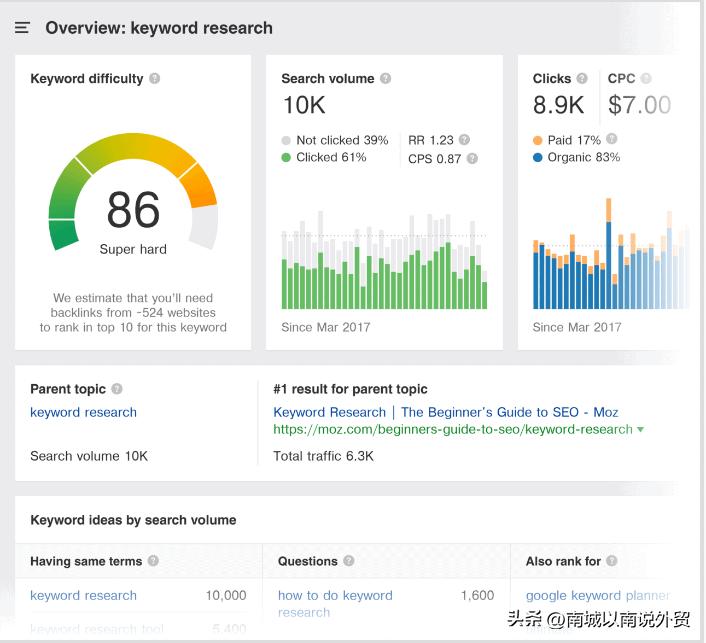706x643 pixels.
Task: Click the Also rank for help icon
Action: pos(612,561)
